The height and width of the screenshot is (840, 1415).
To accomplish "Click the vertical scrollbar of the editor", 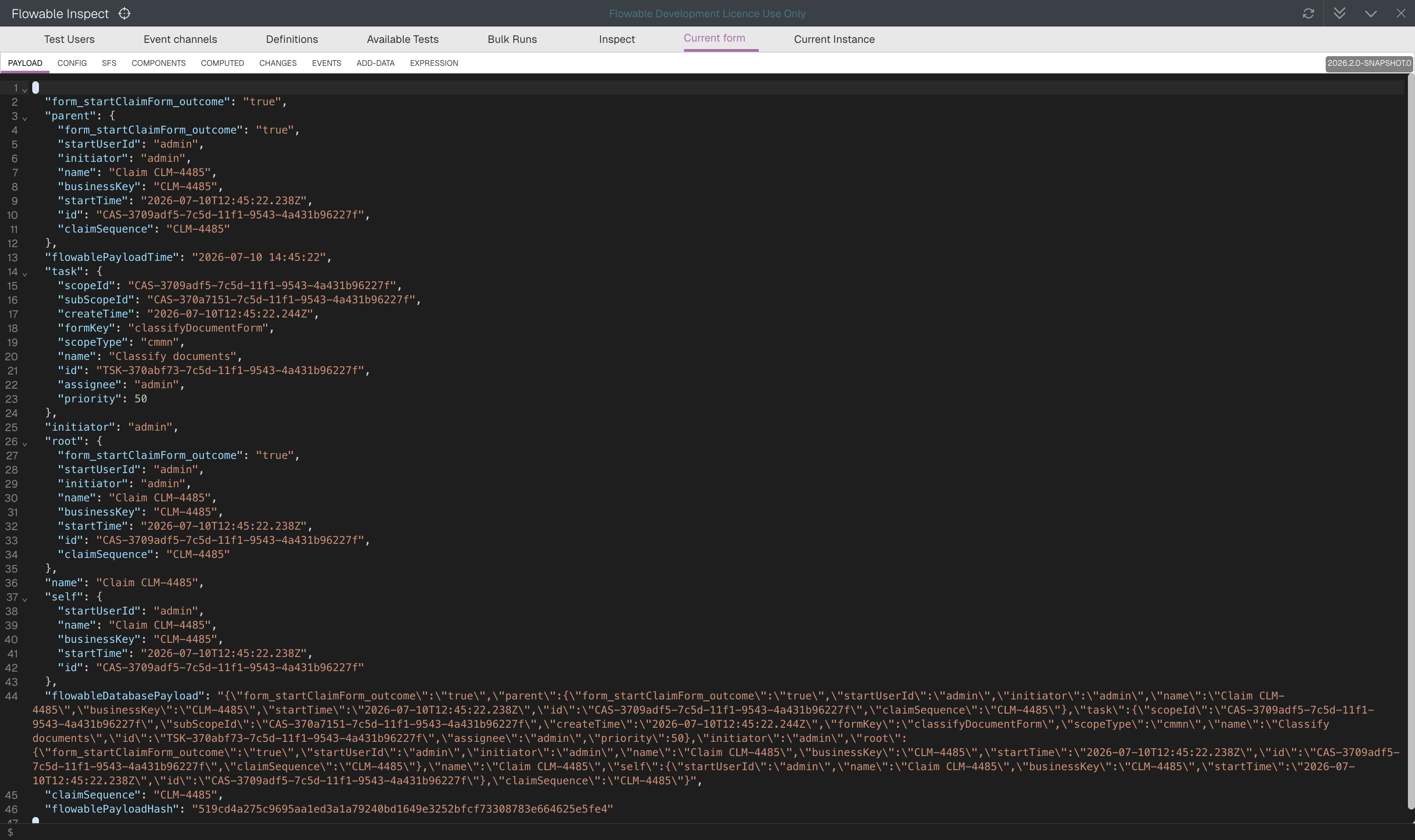I will [1411, 442].
